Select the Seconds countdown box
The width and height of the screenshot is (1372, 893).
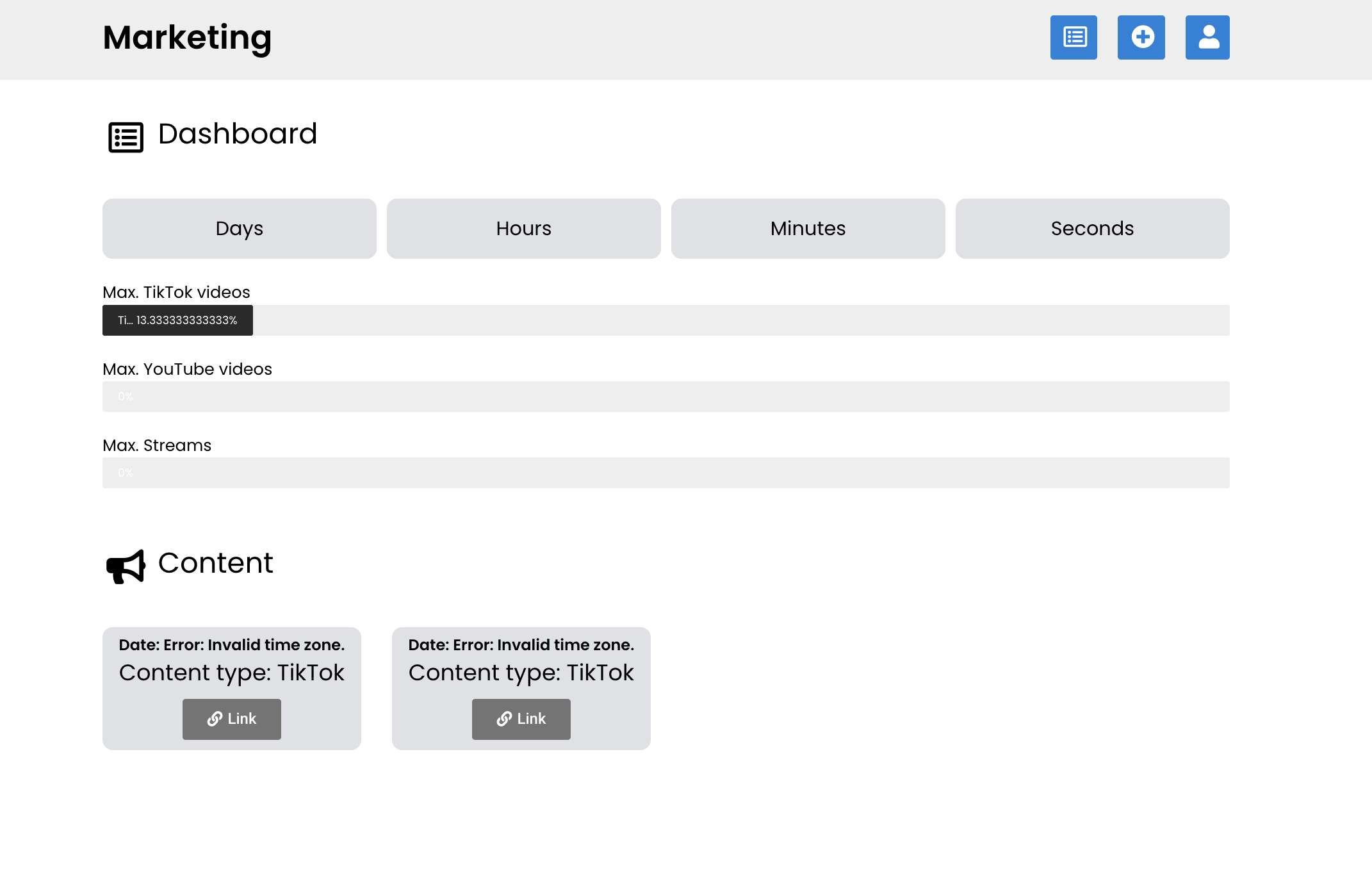(1093, 229)
